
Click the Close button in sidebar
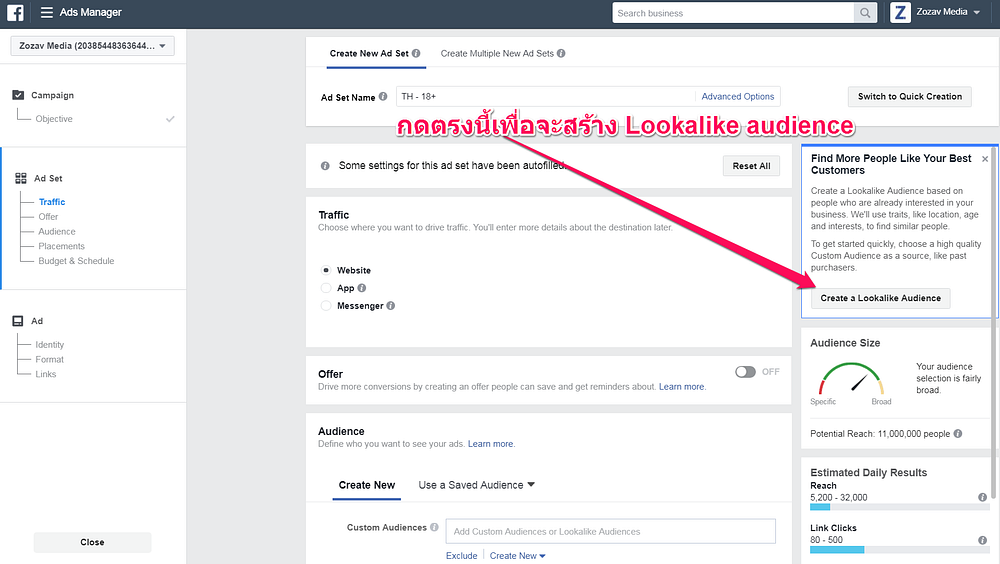(x=92, y=542)
